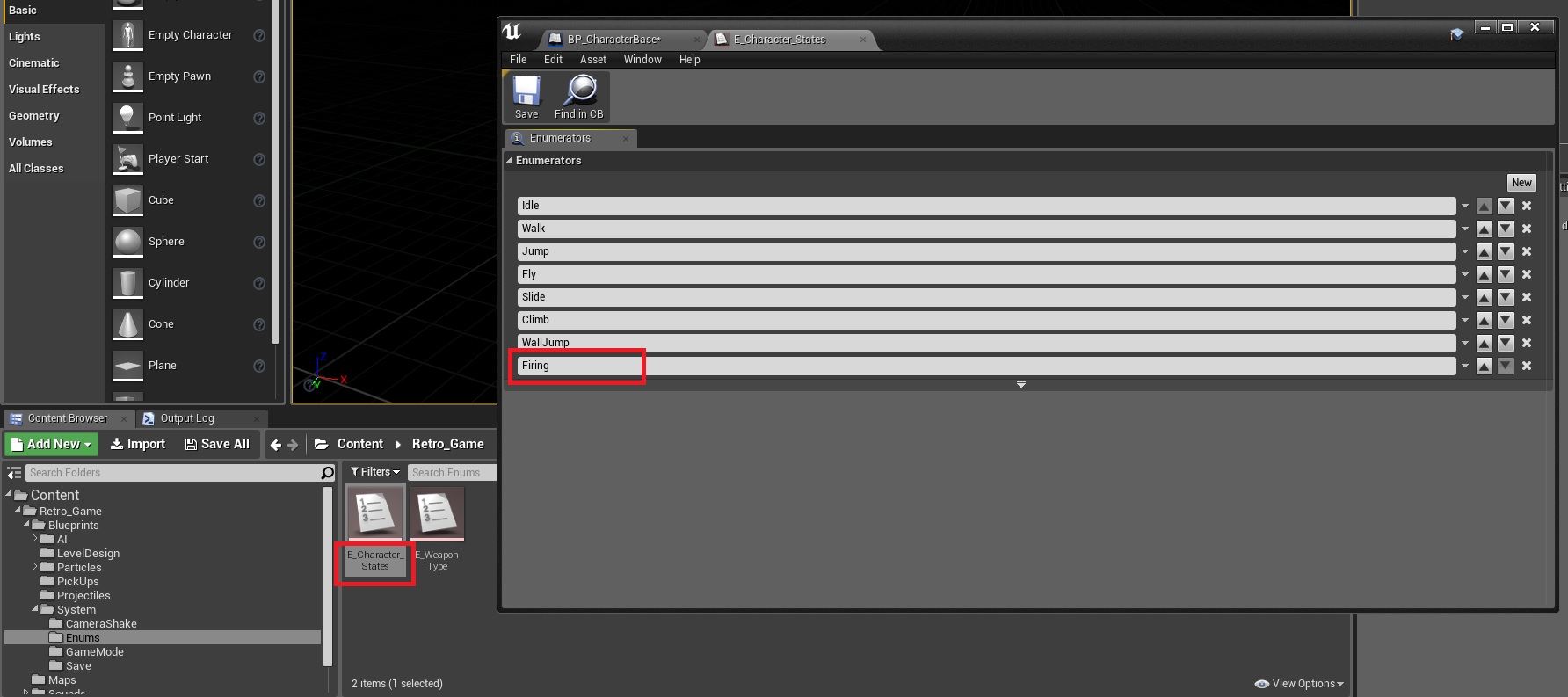Screen dimensions: 1568x697
Task: Click help icon next to Point Light
Action: 259,118
